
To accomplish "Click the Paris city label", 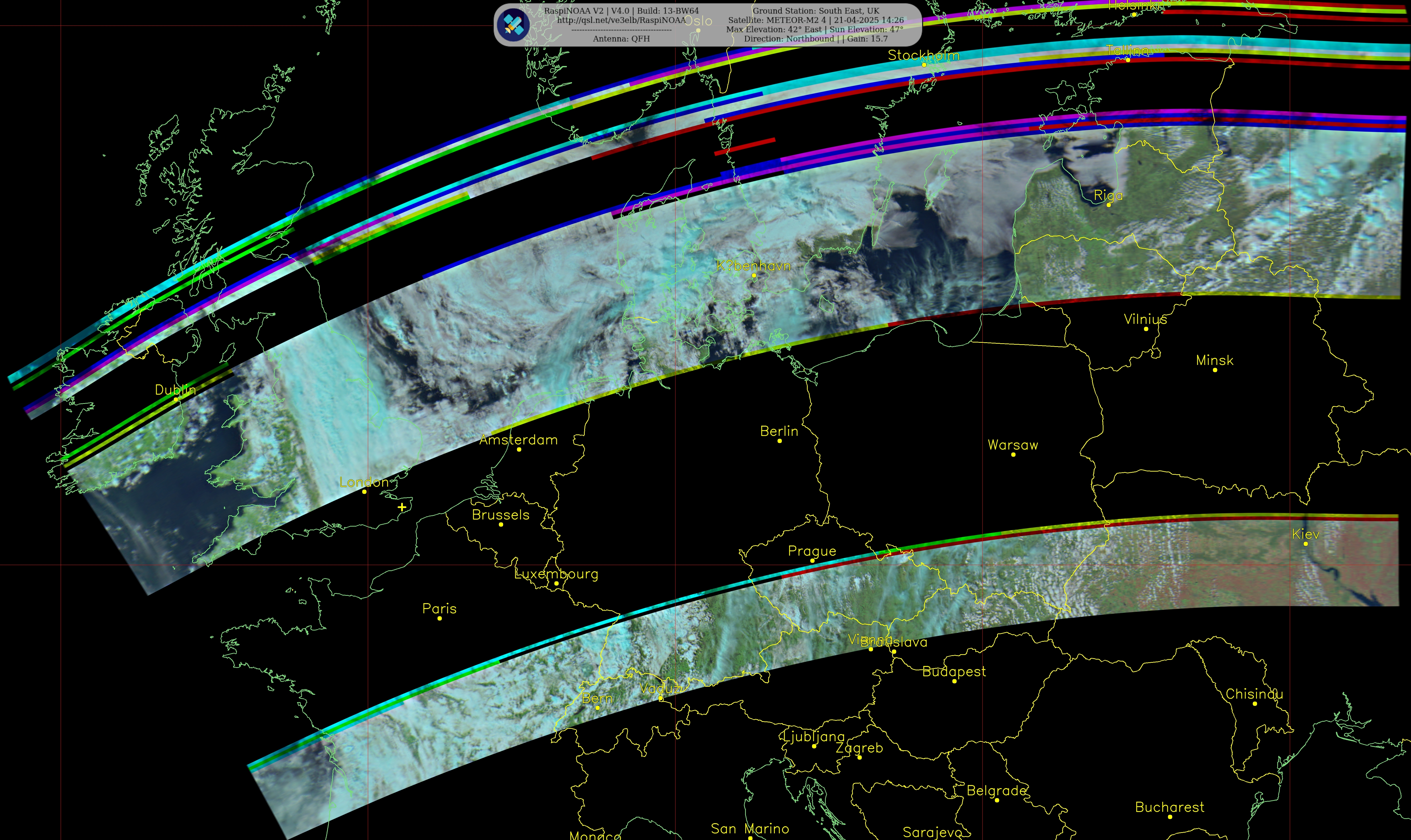I will pos(439,609).
